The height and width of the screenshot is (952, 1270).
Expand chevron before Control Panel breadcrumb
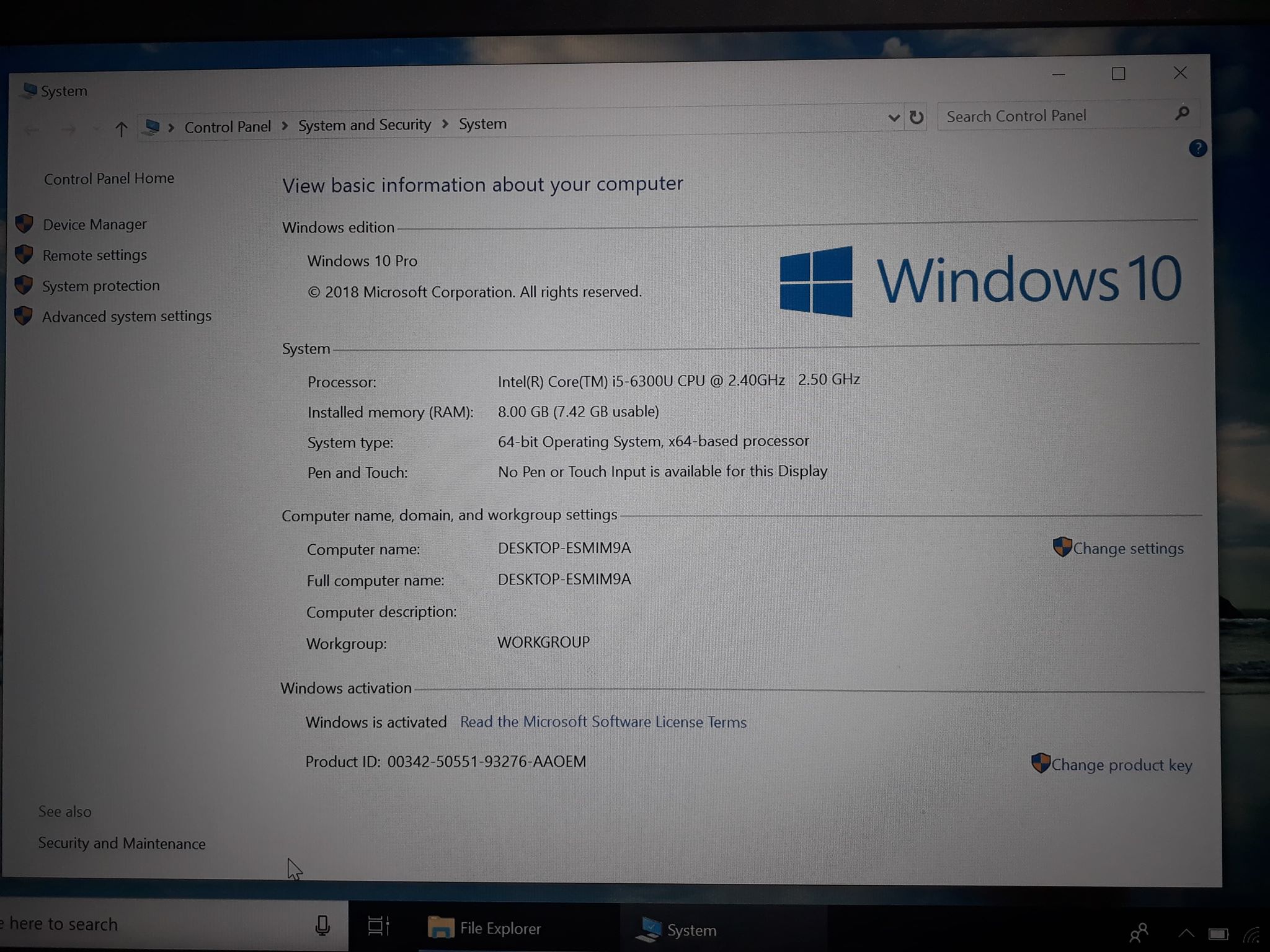171,128
